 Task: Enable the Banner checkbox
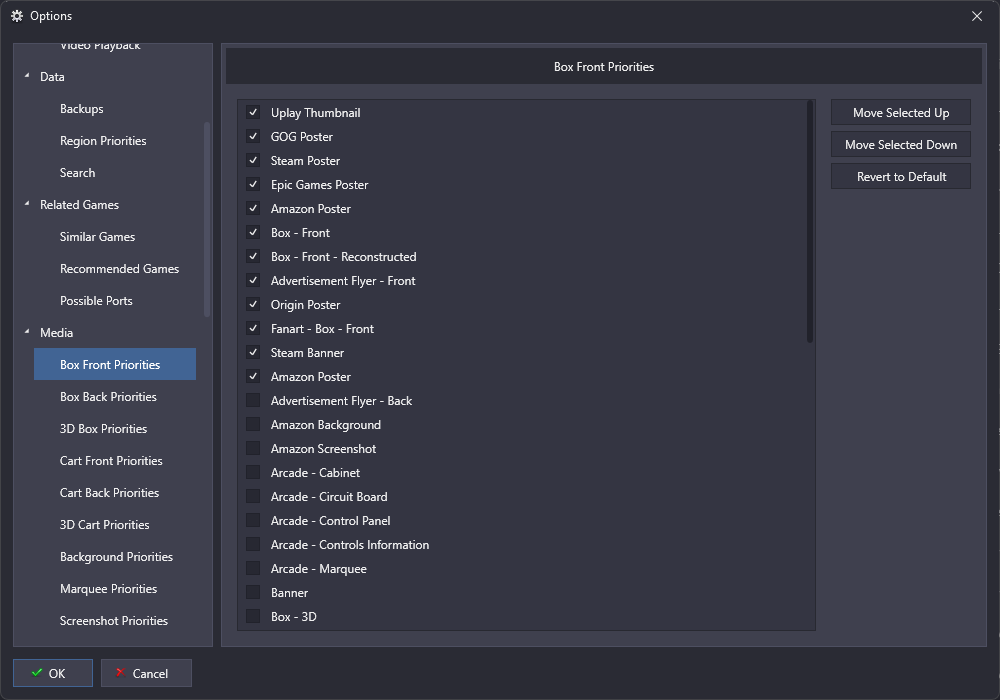253,592
